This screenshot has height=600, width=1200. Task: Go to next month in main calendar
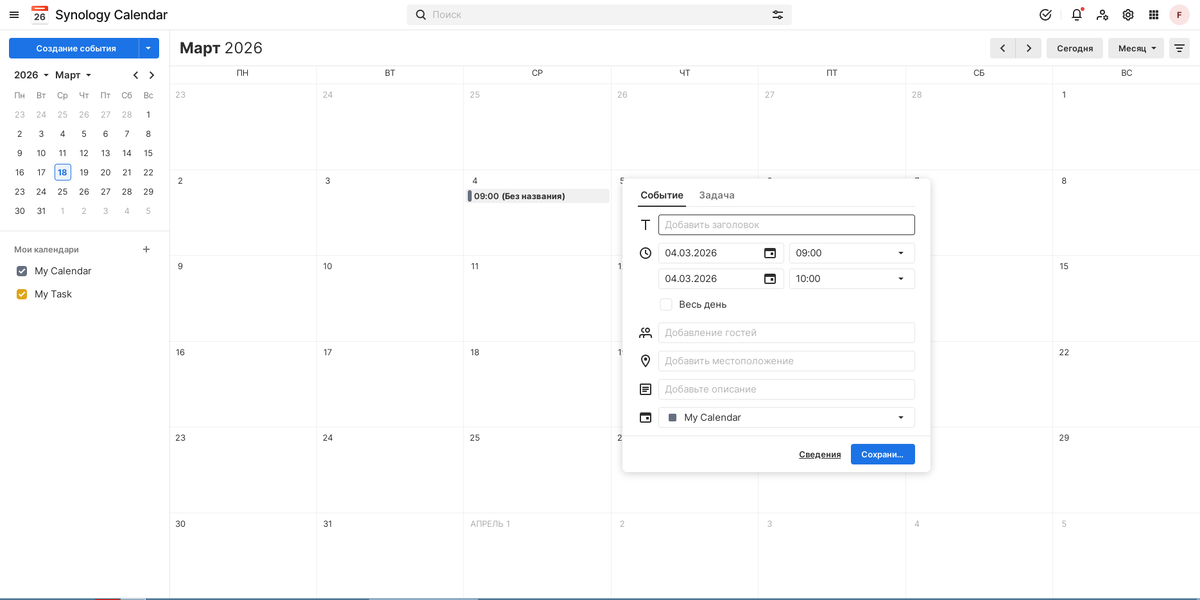coord(1028,48)
